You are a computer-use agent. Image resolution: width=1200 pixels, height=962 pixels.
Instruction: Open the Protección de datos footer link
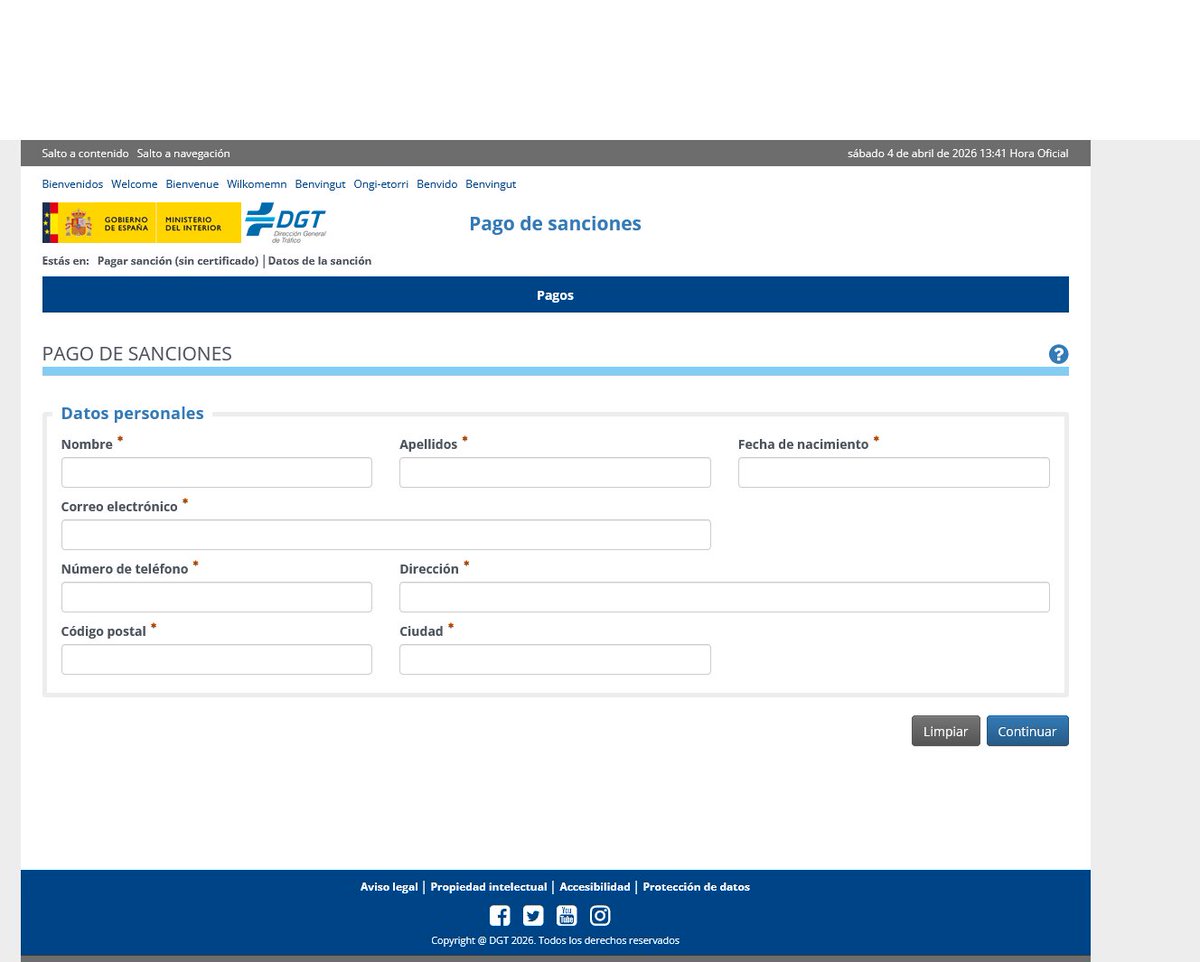click(696, 887)
